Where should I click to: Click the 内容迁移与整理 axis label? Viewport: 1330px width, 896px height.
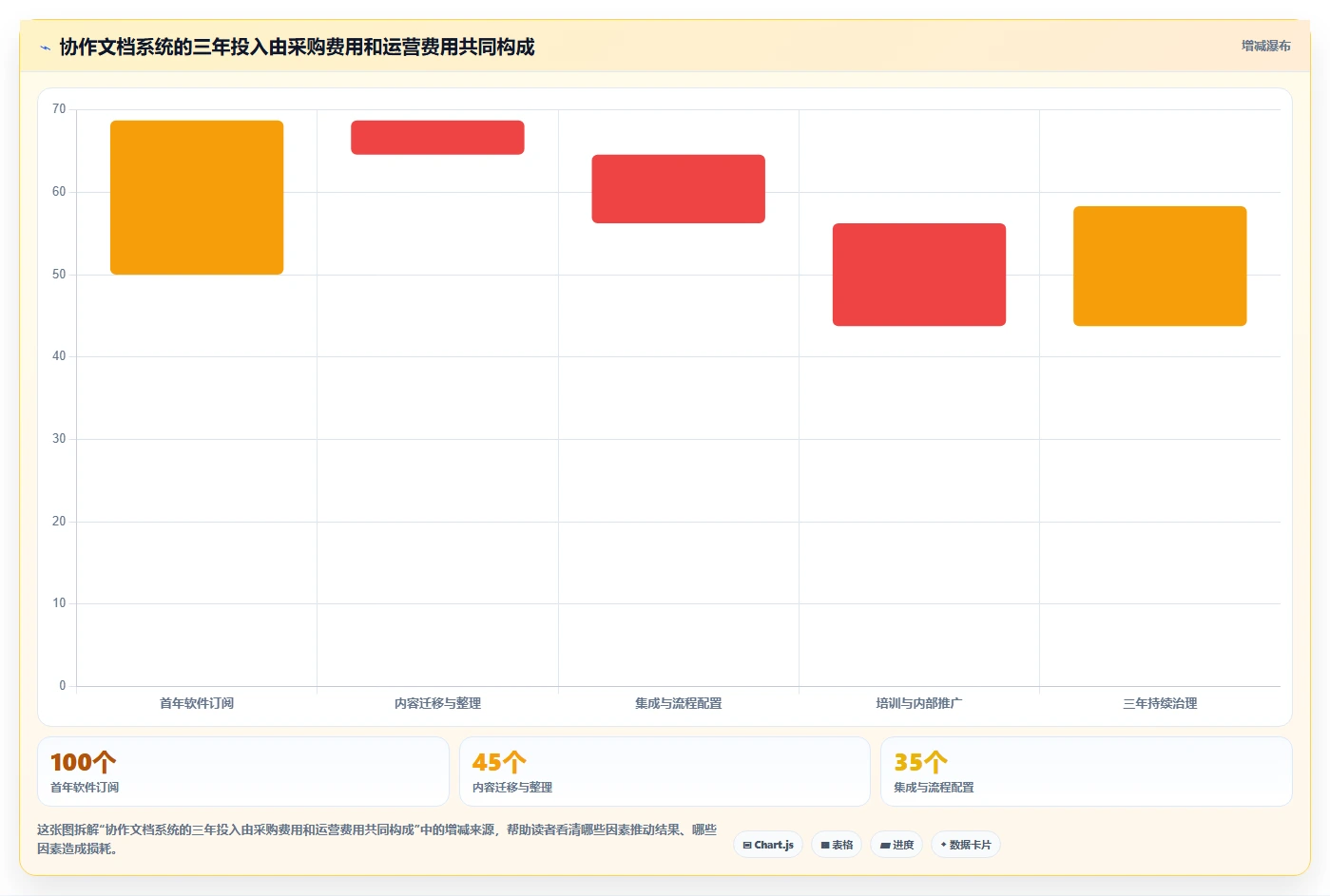point(437,703)
